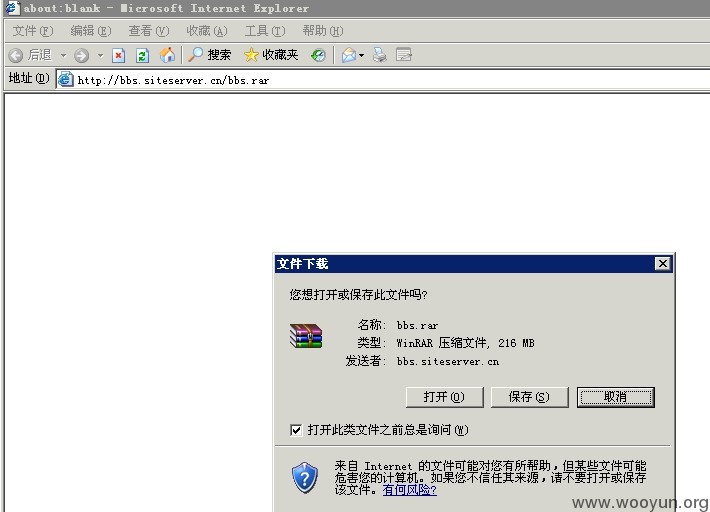This screenshot has height=512, width=710.
Task: Open the 有何风险? link
Action: 409,490
